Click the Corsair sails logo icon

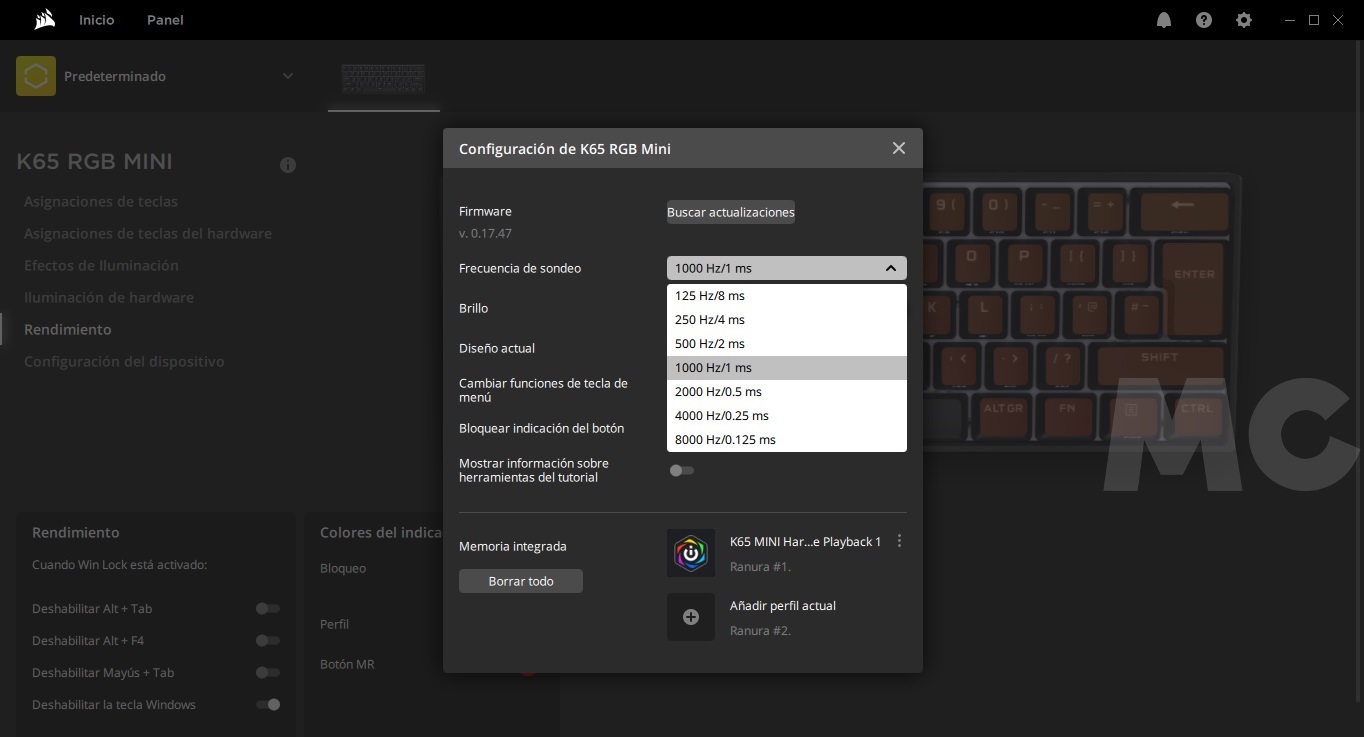[44, 20]
